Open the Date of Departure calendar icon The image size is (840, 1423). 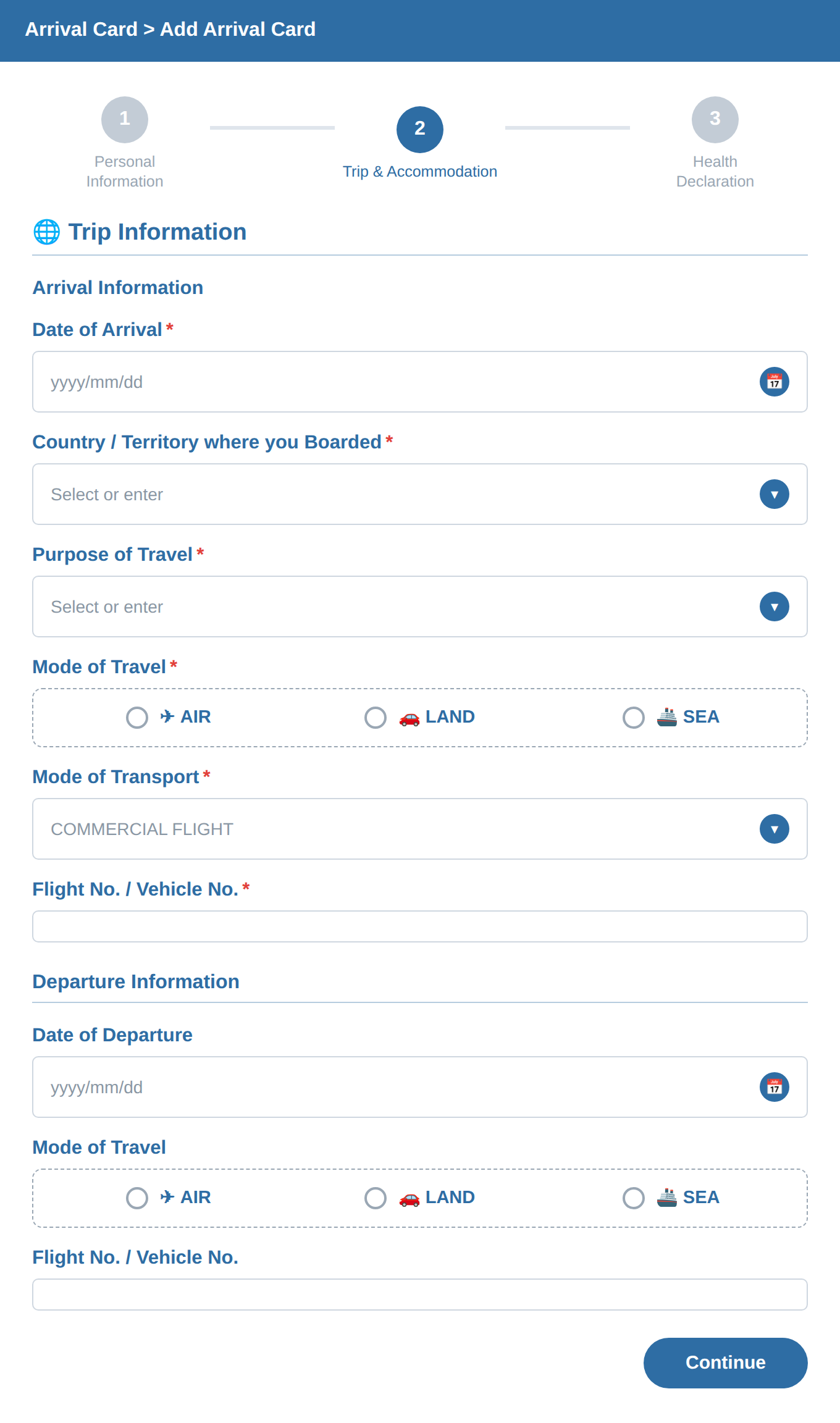774,1087
